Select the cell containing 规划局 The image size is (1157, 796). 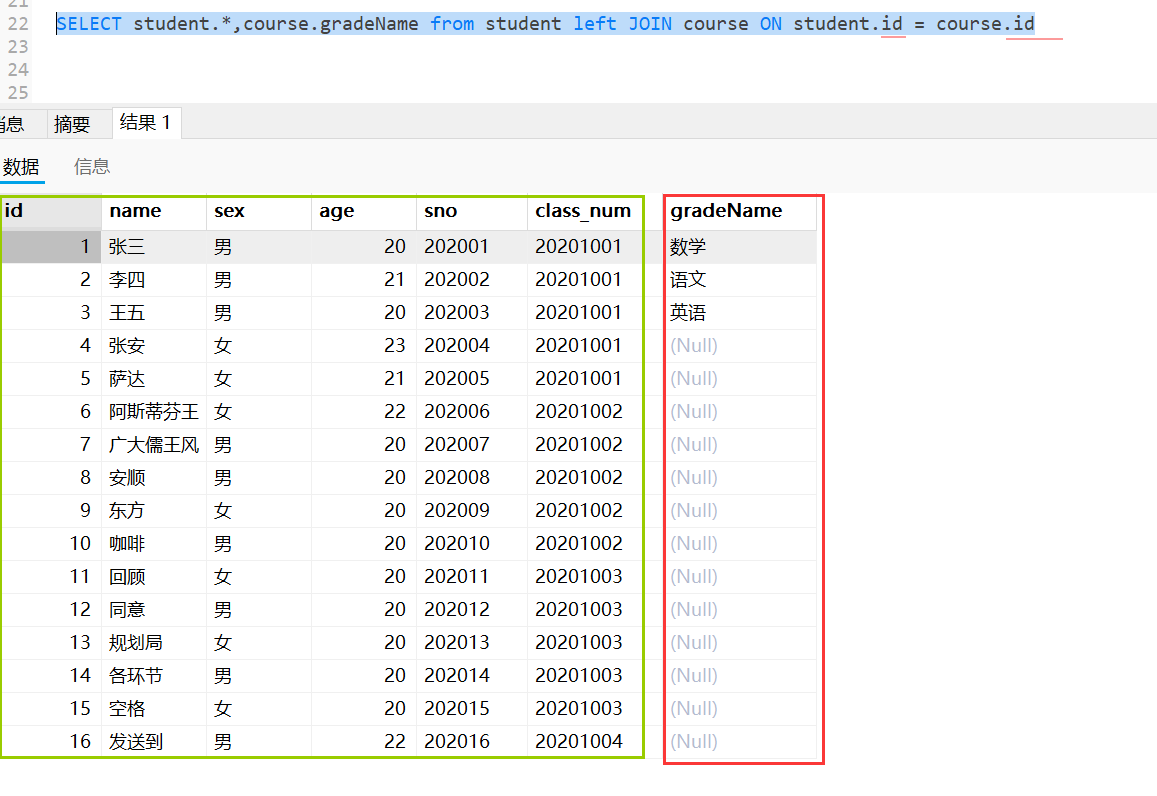[153, 643]
